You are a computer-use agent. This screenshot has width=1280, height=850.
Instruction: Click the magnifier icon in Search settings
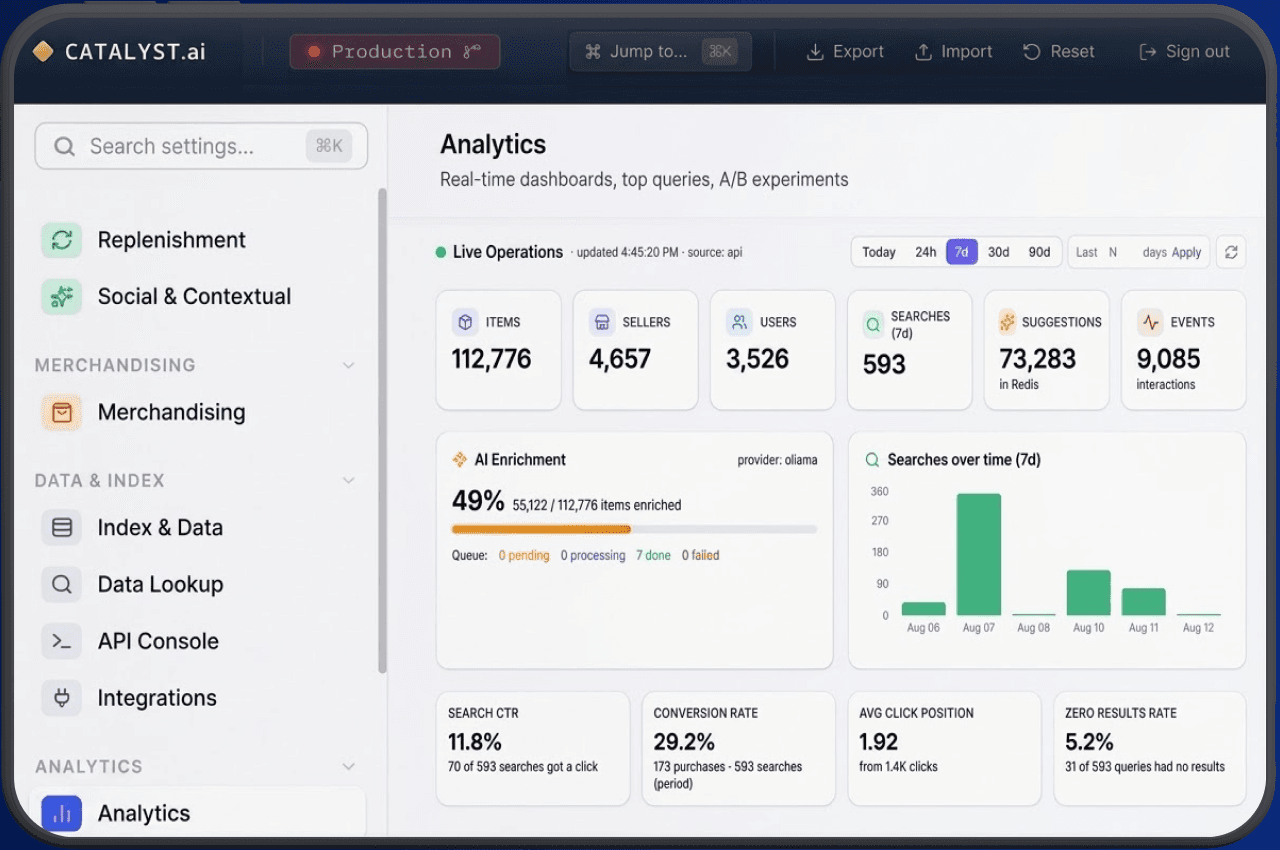click(64, 147)
